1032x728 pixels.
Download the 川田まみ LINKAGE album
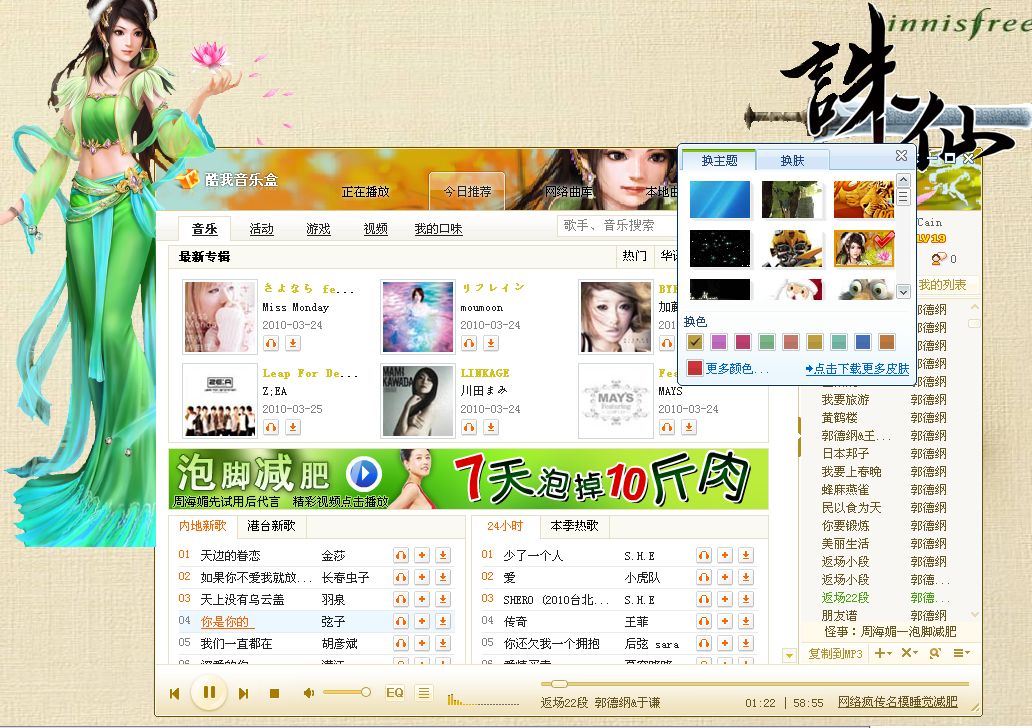491,427
